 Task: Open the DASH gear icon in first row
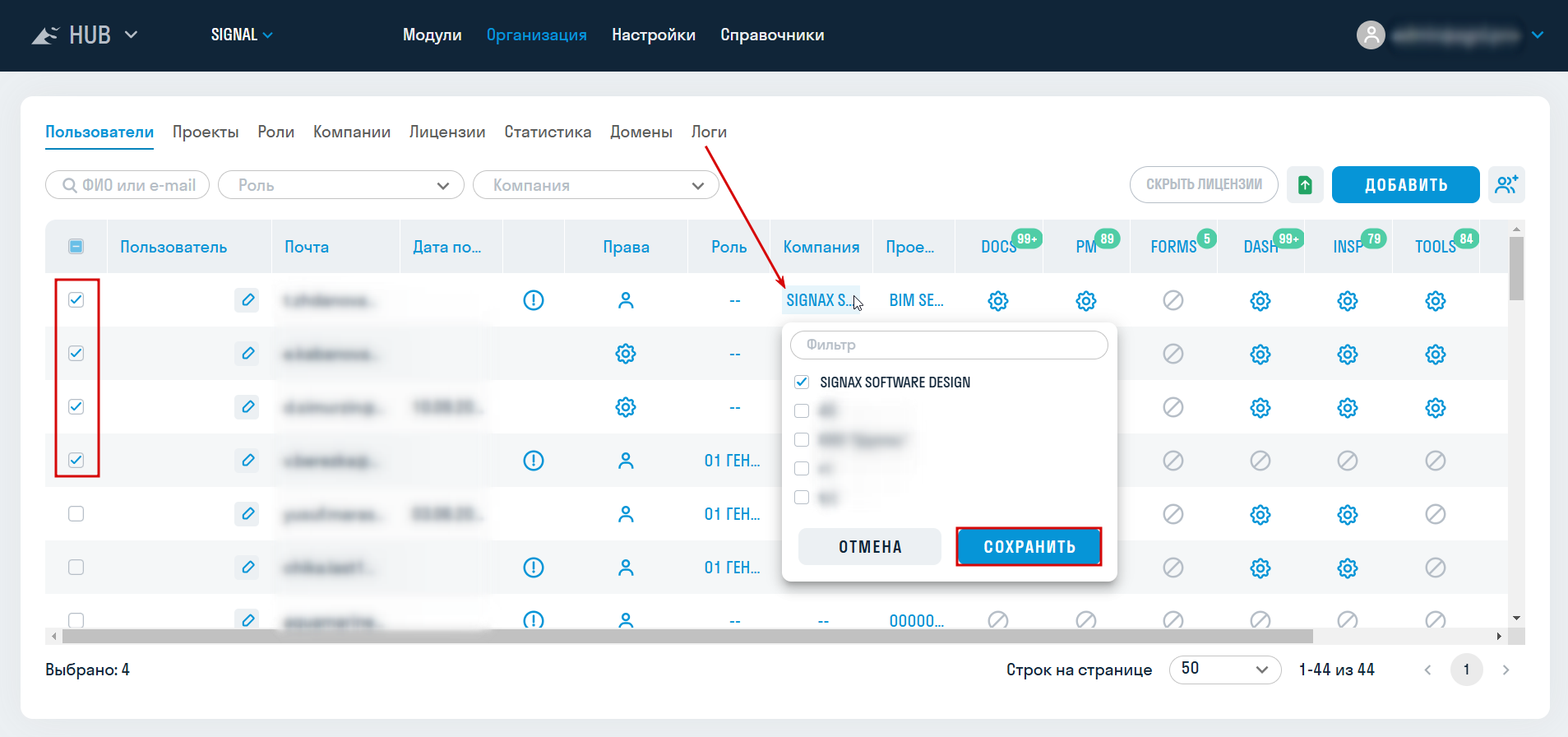tap(1260, 301)
